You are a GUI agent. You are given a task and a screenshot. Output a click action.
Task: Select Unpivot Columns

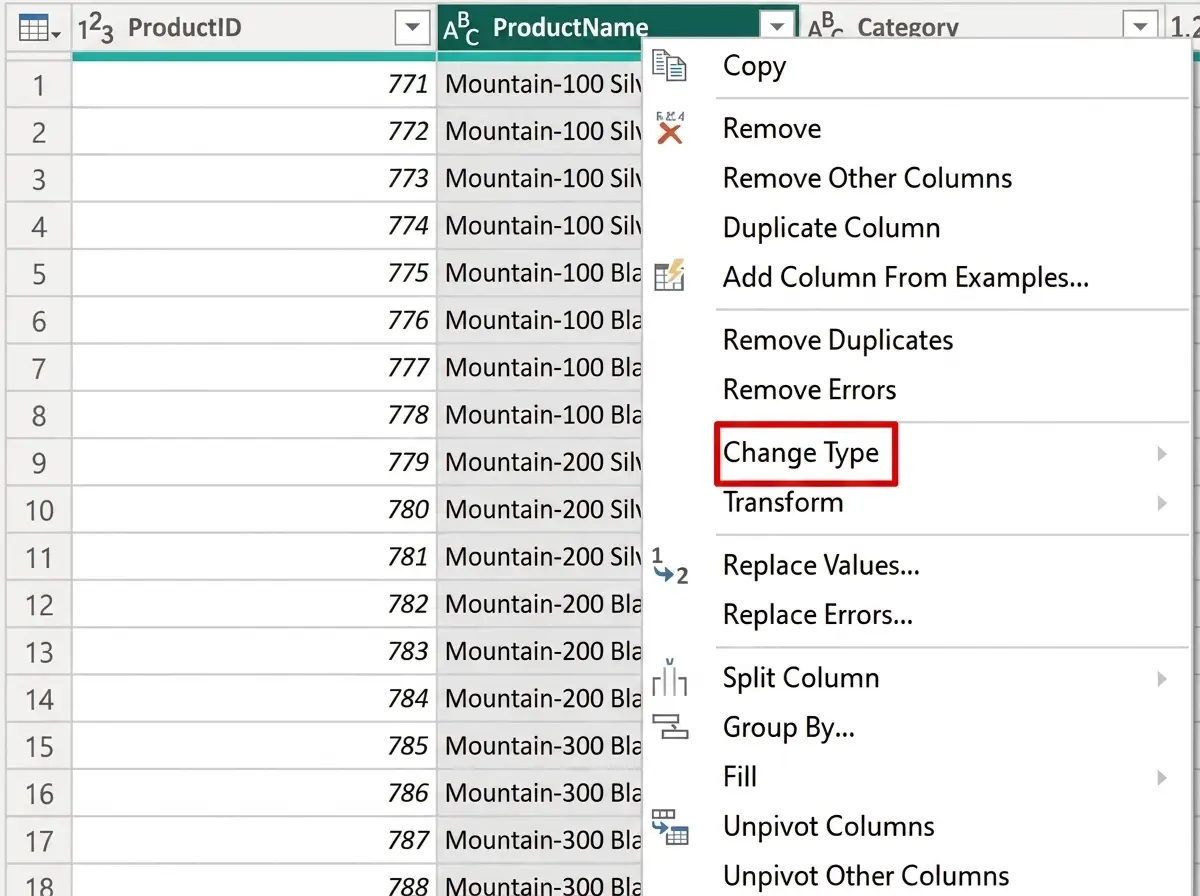point(829,827)
